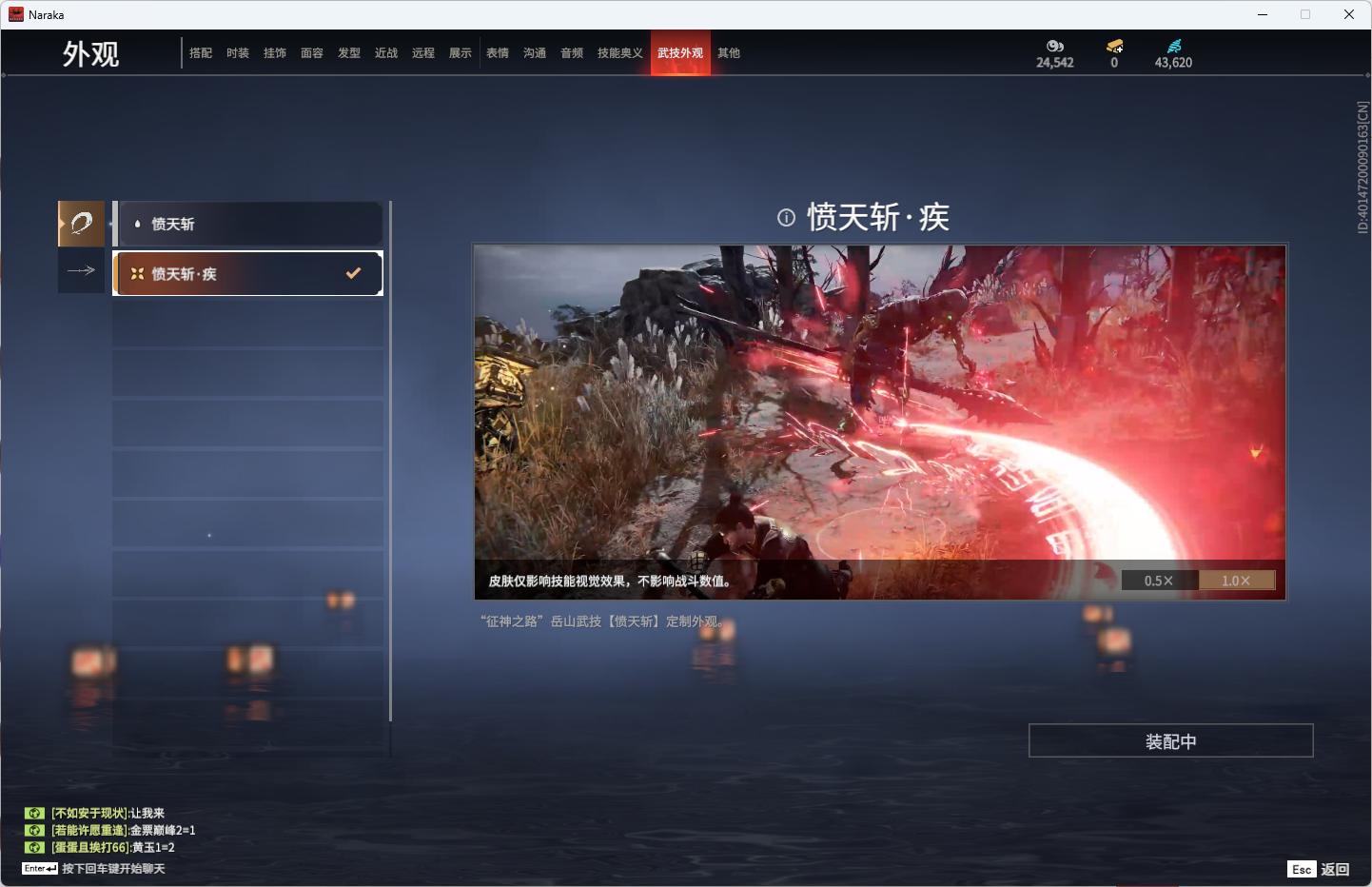The height and width of the screenshot is (887, 1372).
Task: Click the teal feather currency icon
Action: pos(1174,46)
